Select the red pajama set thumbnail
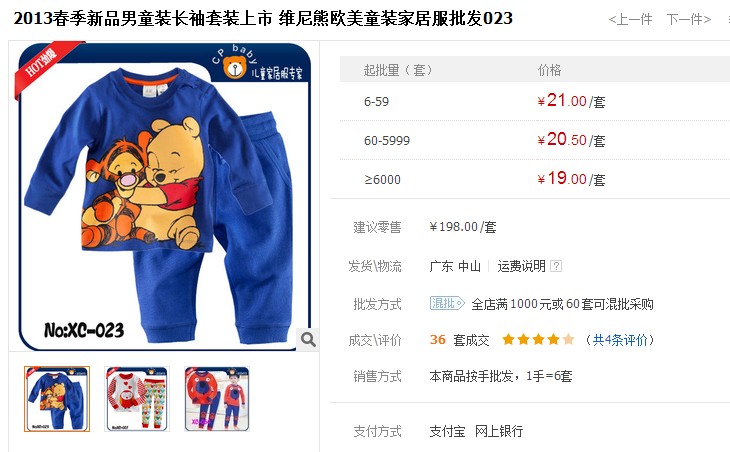Viewport: 730px width, 452px height. [x=217, y=399]
